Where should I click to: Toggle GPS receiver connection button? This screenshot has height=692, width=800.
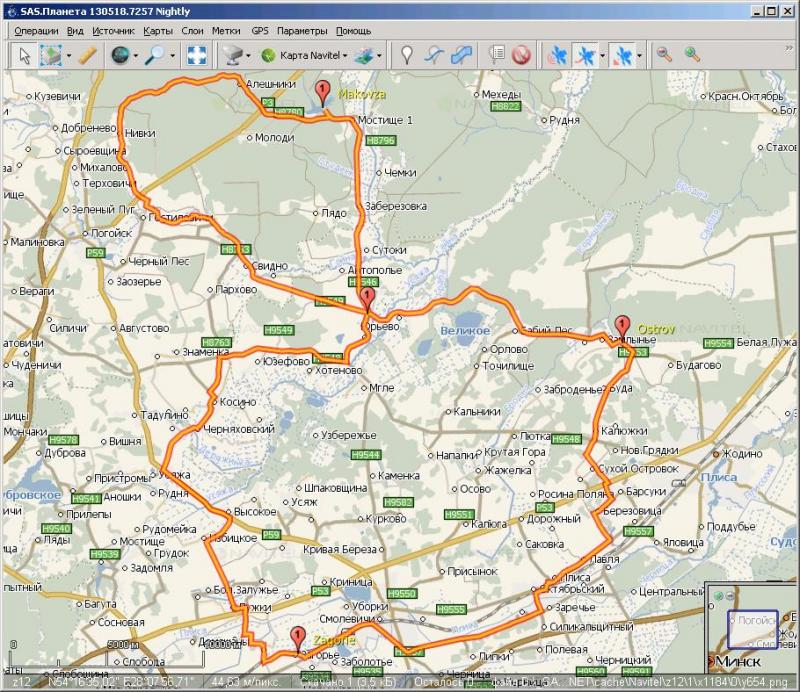(557, 55)
